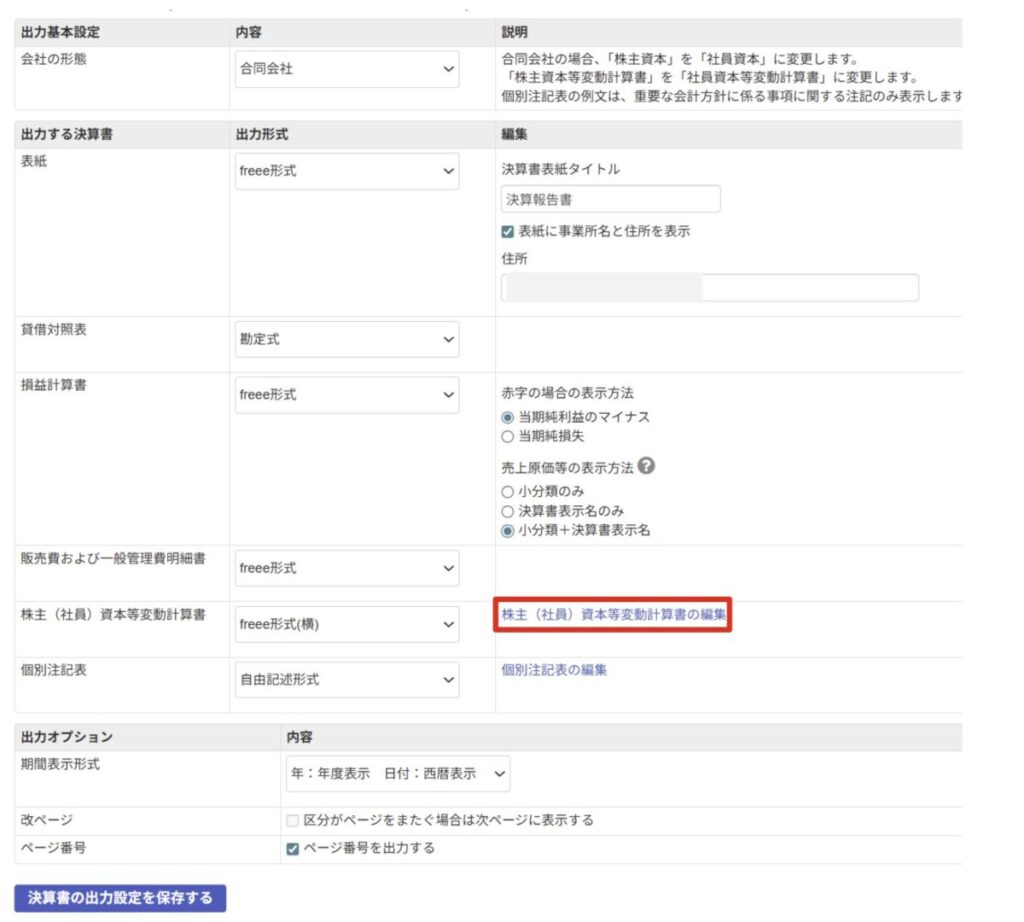Select 当期純損失 radio option
1024x922 pixels.
[x=508, y=437]
